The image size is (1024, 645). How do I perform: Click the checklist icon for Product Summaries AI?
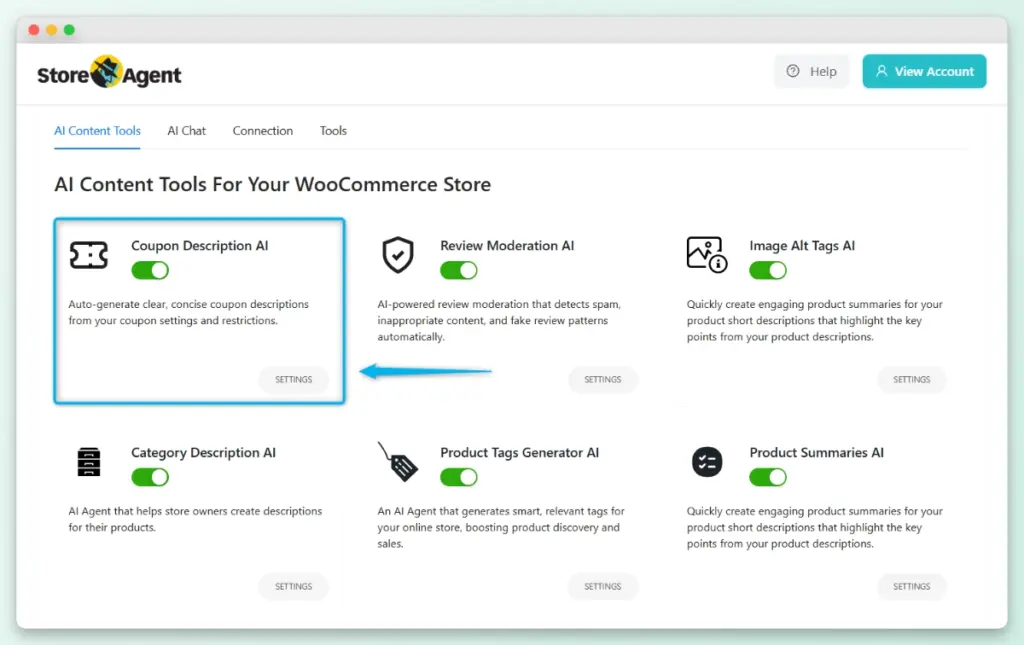click(706, 461)
